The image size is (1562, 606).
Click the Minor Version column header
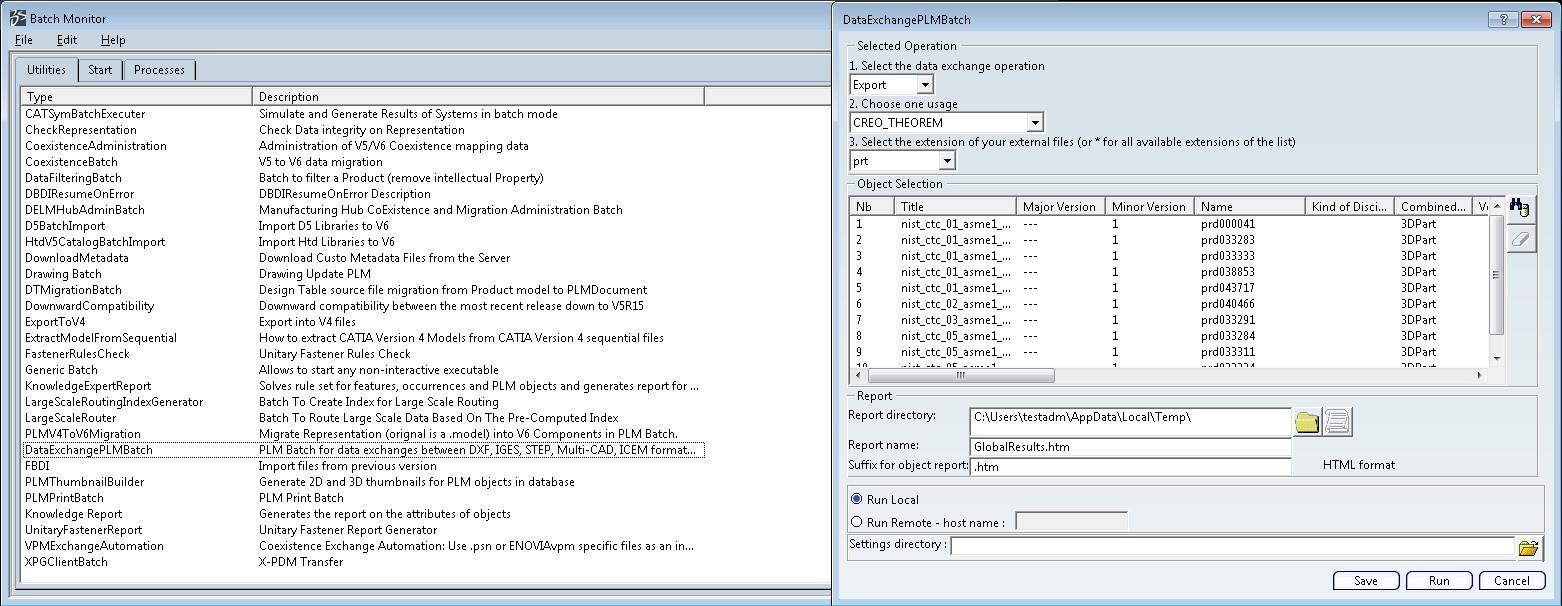click(x=1150, y=207)
